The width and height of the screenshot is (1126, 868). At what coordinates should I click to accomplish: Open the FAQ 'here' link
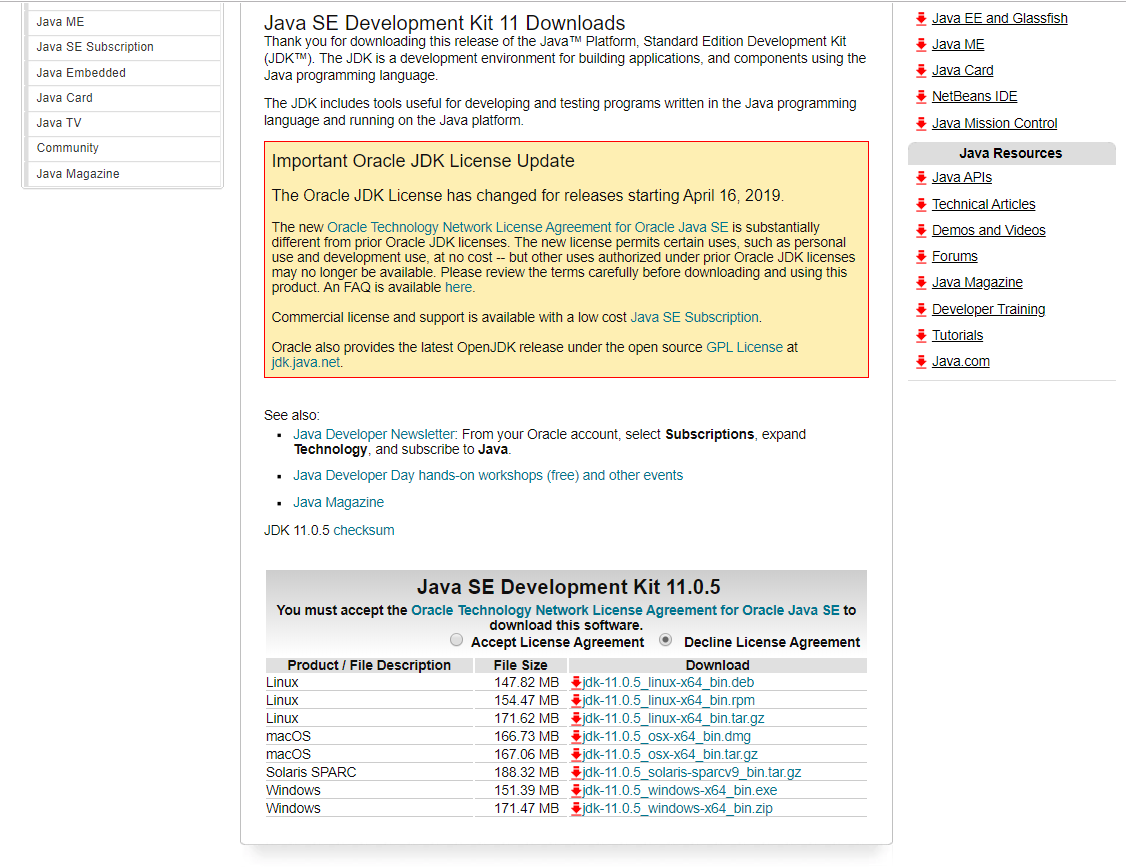(x=458, y=287)
